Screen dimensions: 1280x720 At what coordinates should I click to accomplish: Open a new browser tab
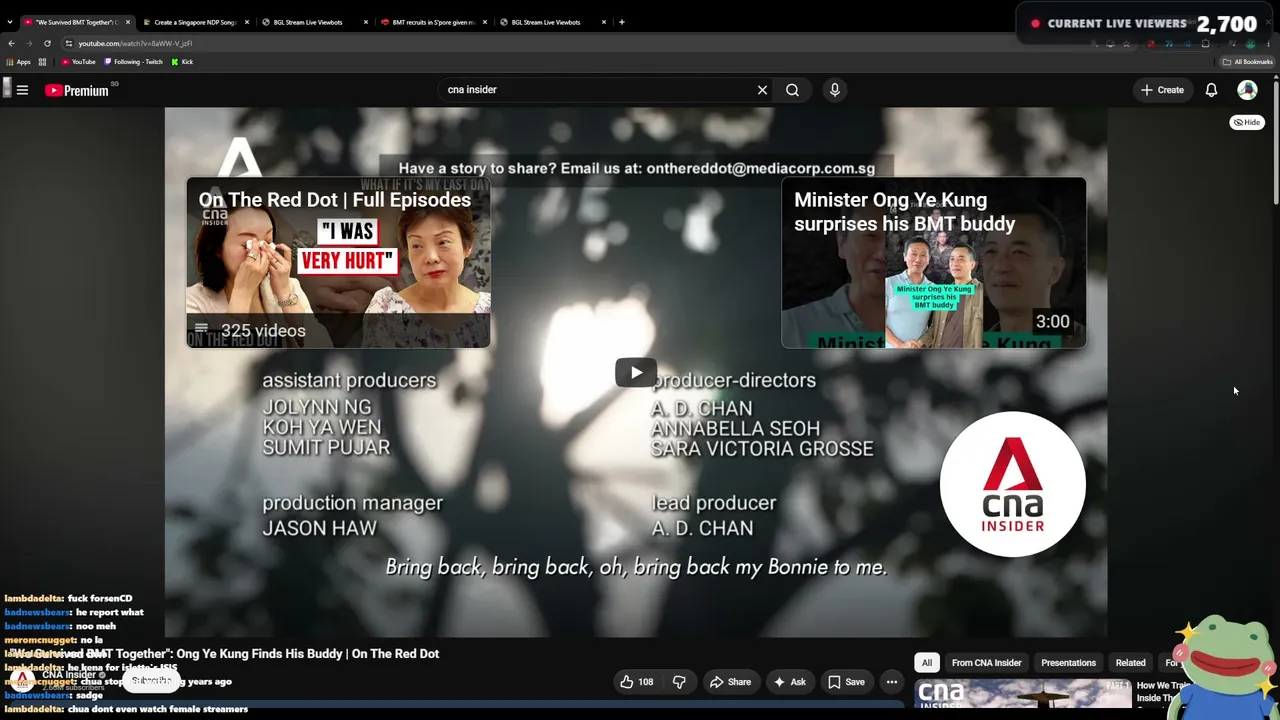(621, 22)
